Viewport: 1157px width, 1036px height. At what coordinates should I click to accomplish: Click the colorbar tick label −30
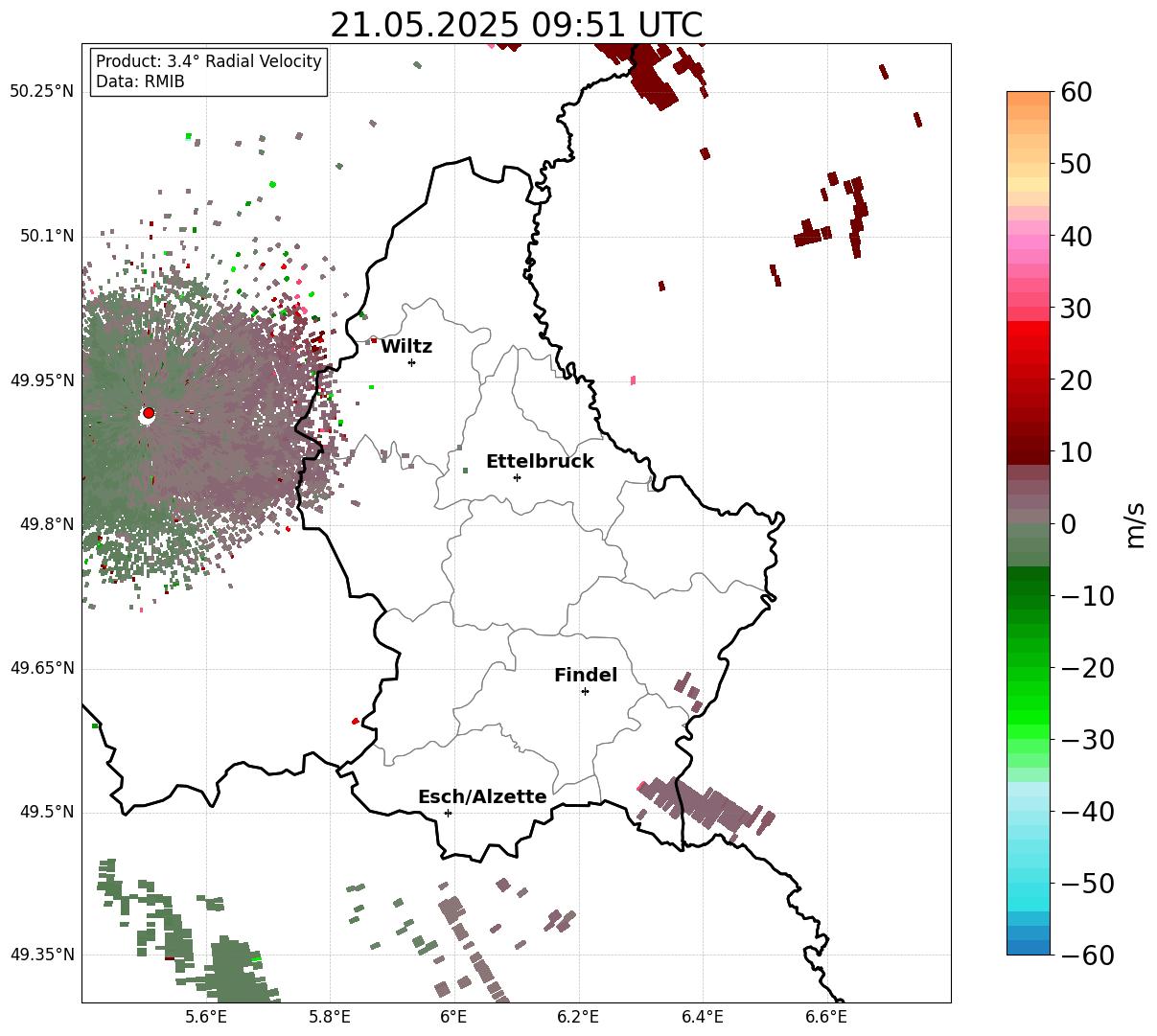coord(1087,740)
